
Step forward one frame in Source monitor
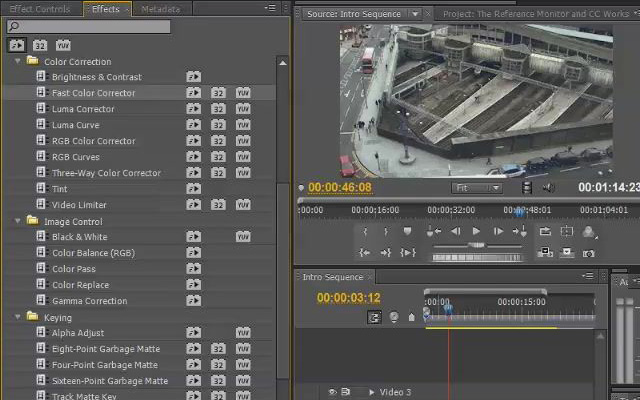[498, 231]
